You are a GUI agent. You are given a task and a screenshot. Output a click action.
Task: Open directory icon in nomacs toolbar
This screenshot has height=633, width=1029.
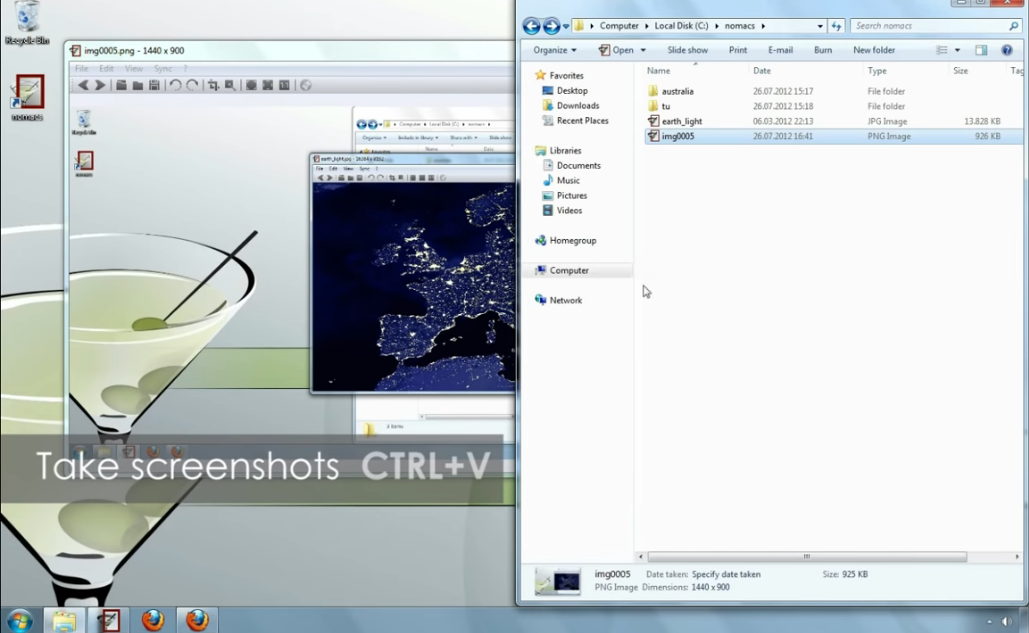pyautogui.click(x=138, y=85)
